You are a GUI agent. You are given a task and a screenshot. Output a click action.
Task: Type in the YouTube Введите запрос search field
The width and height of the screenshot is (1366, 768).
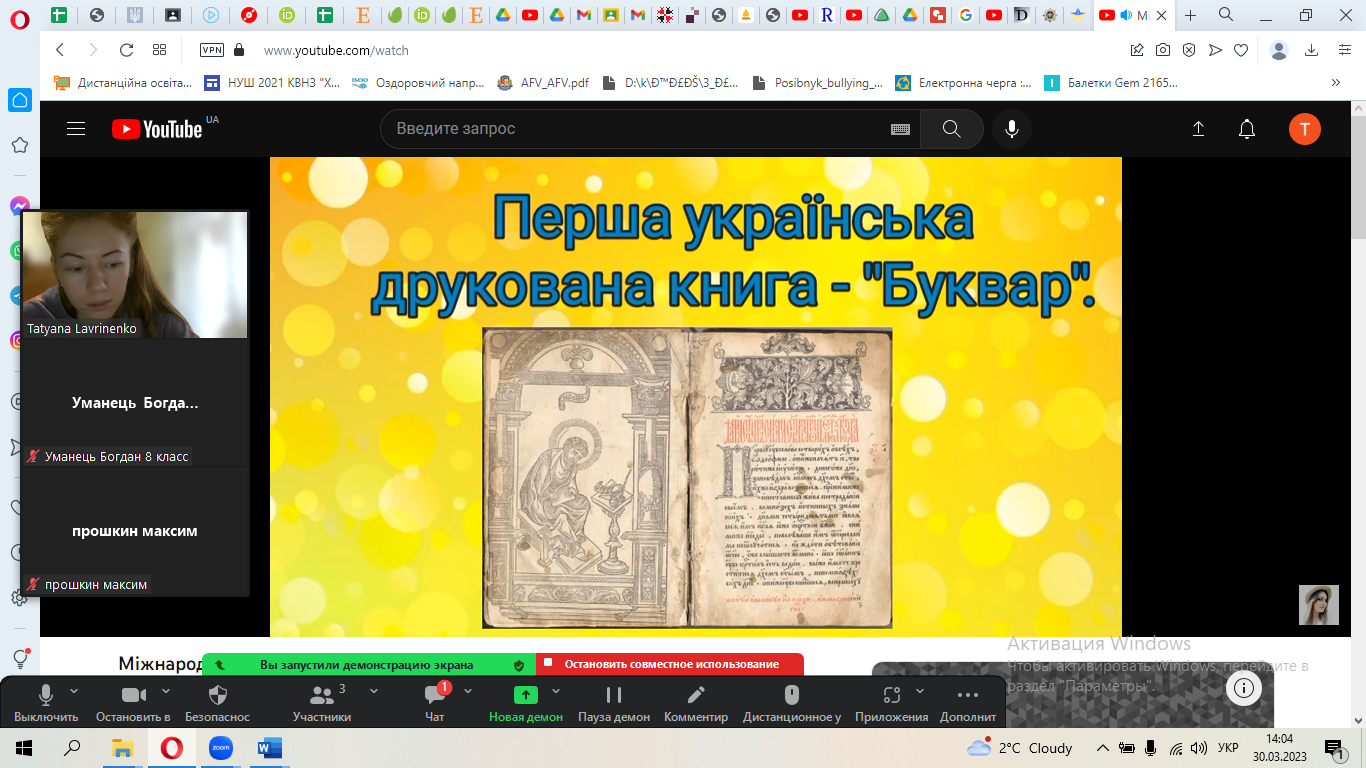(630, 129)
